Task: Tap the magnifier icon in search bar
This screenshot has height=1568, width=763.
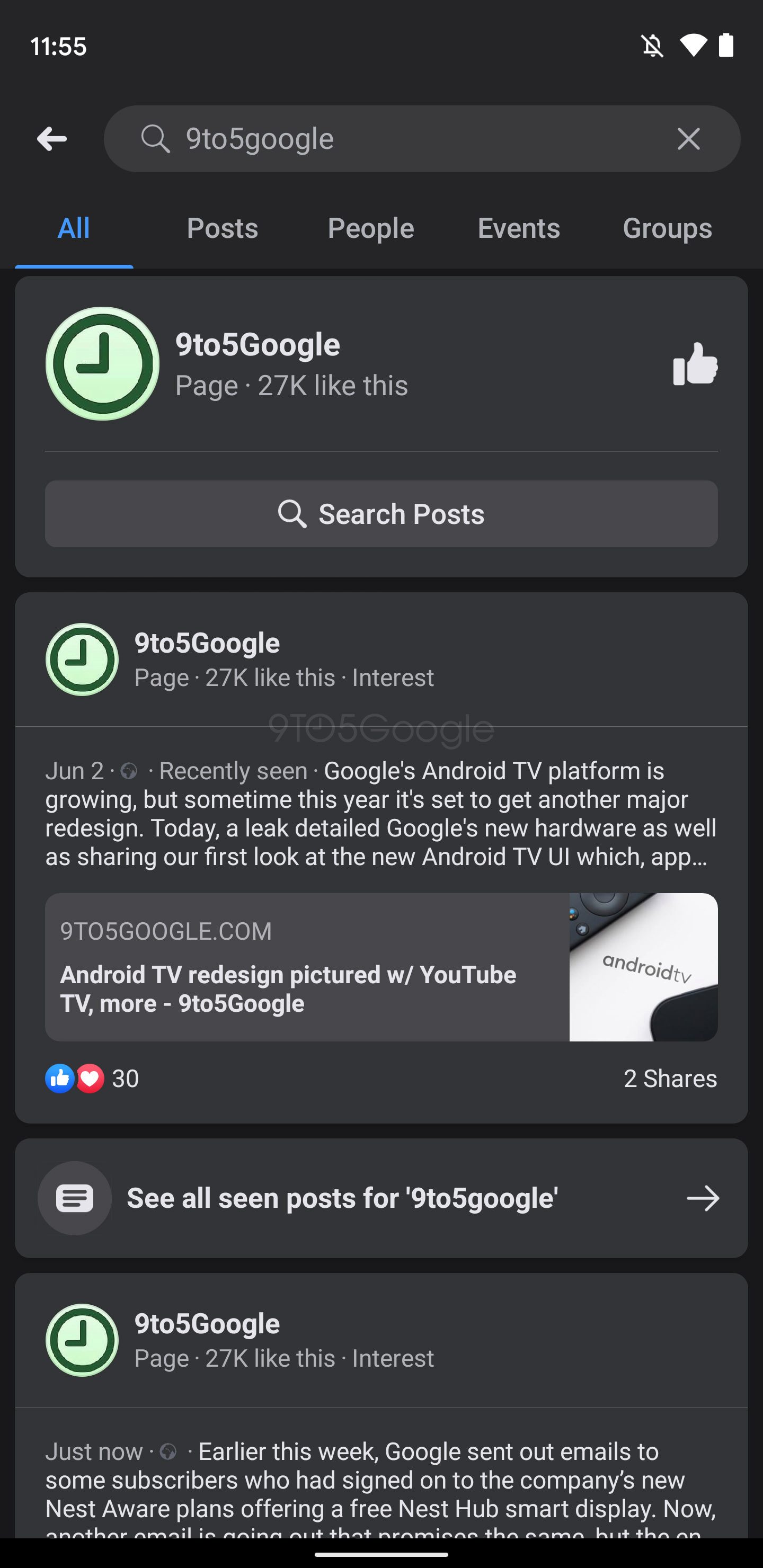Action: [155, 139]
